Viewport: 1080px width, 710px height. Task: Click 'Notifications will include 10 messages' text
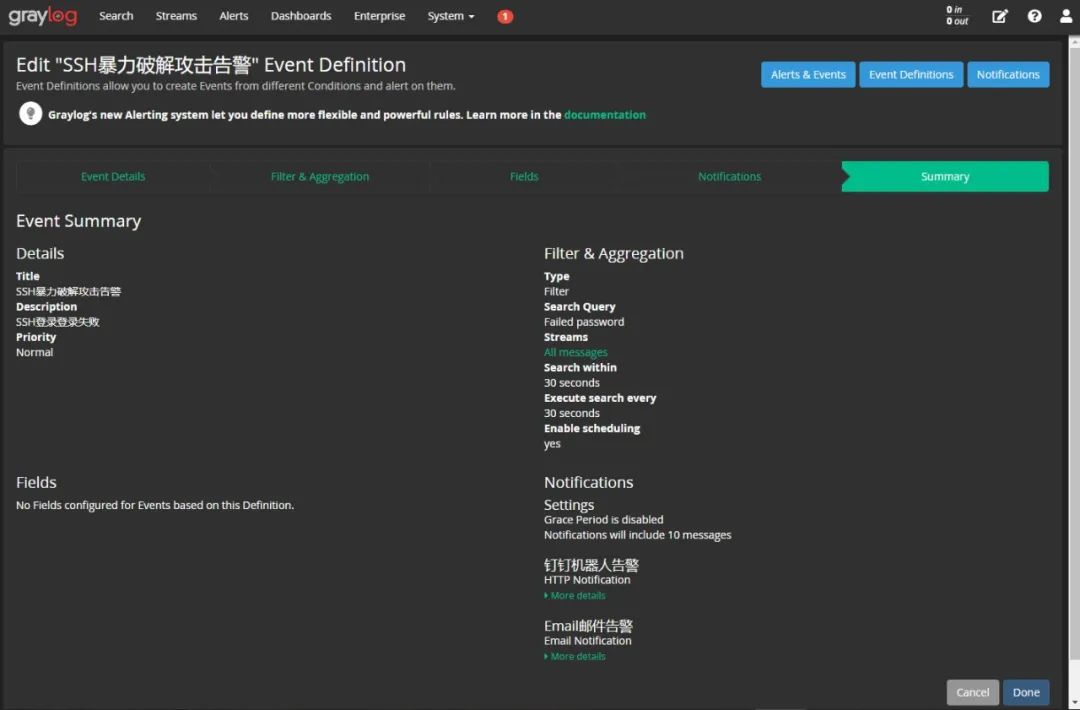coord(638,534)
